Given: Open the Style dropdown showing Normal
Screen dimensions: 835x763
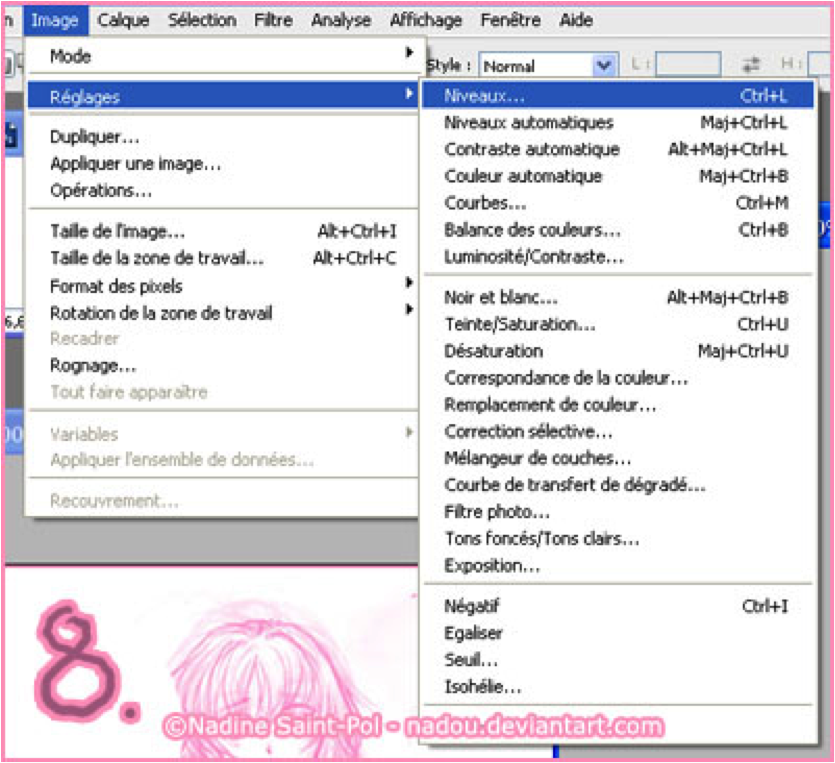Looking at the screenshot, I should click(x=603, y=66).
